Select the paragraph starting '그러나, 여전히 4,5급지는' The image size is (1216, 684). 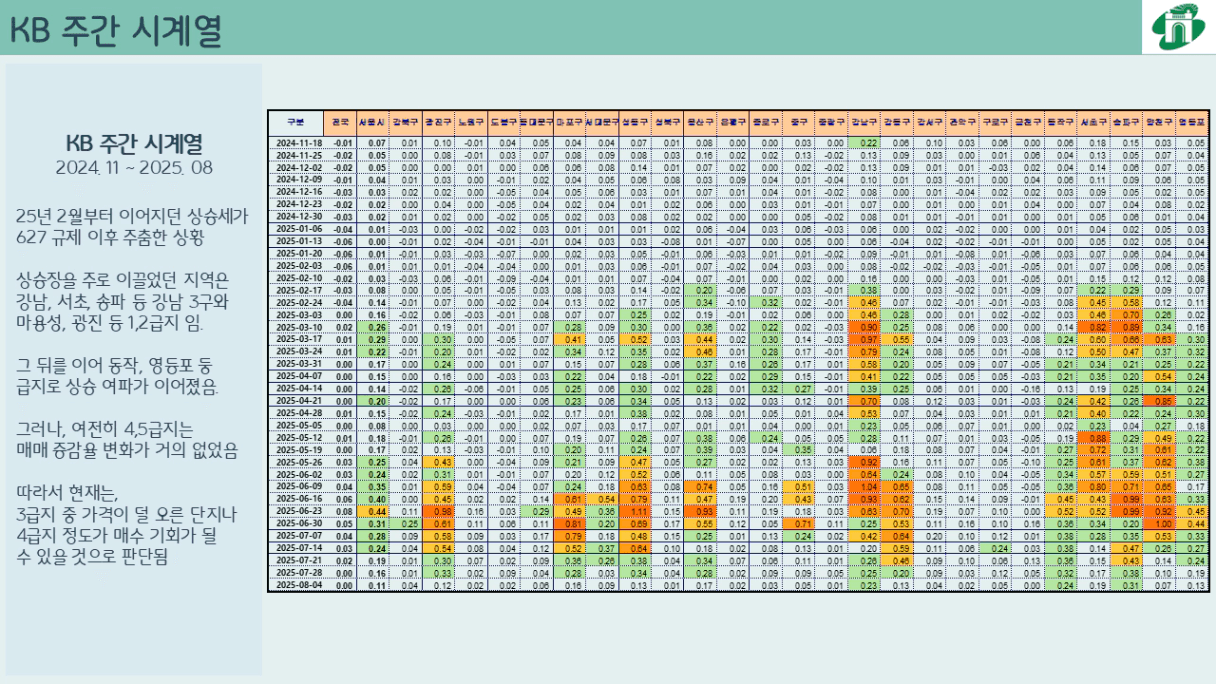pyautogui.click(x=126, y=440)
